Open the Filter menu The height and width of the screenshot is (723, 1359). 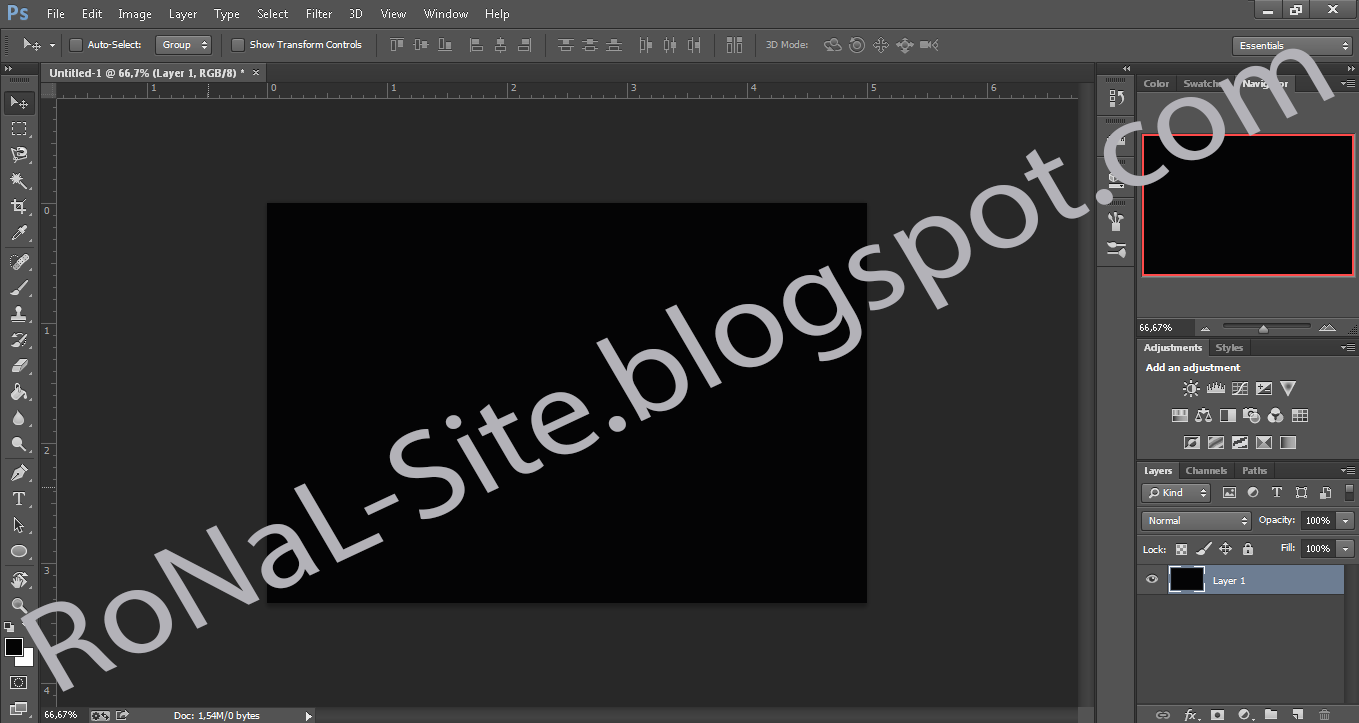(x=319, y=14)
